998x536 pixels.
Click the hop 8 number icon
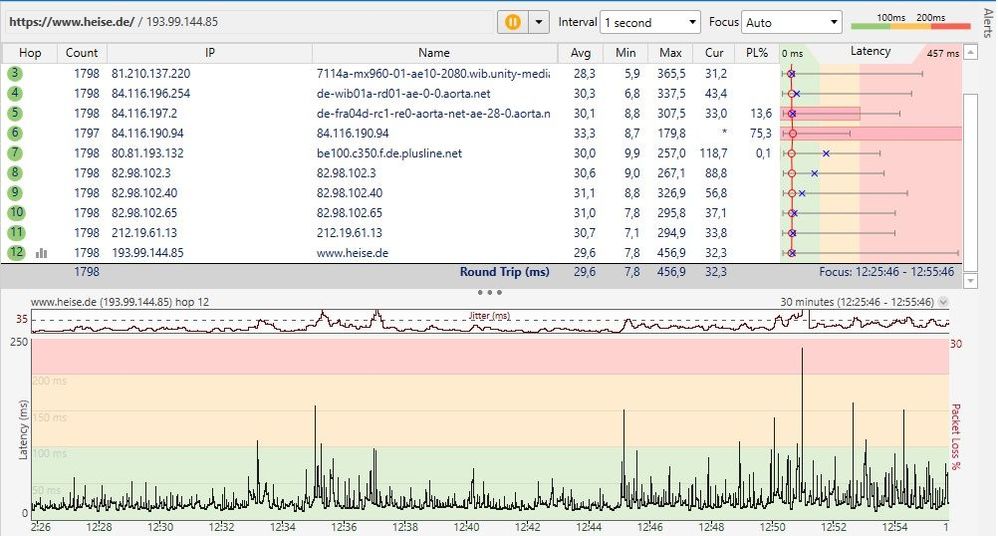tap(16, 173)
